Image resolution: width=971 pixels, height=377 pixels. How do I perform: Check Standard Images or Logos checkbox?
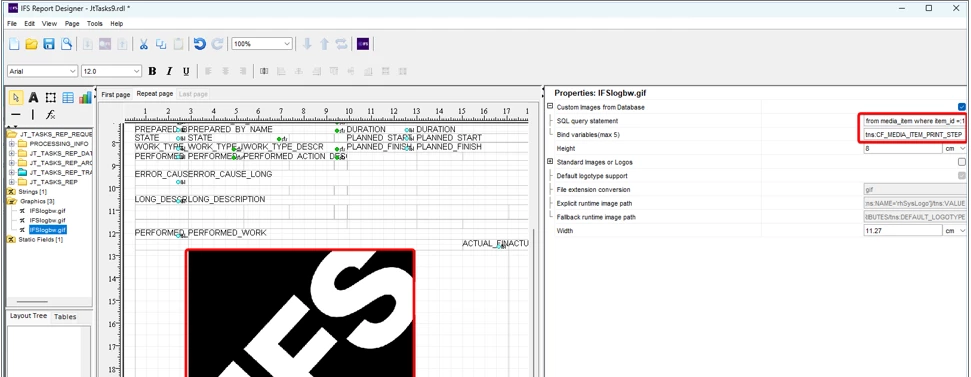click(962, 162)
